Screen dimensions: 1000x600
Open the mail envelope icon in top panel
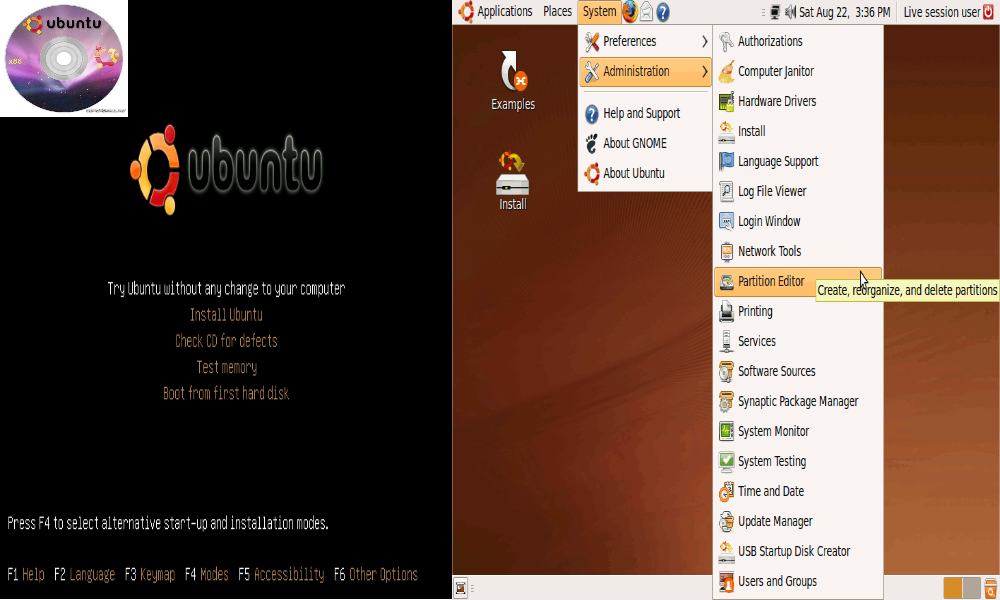[x=646, y=11]
